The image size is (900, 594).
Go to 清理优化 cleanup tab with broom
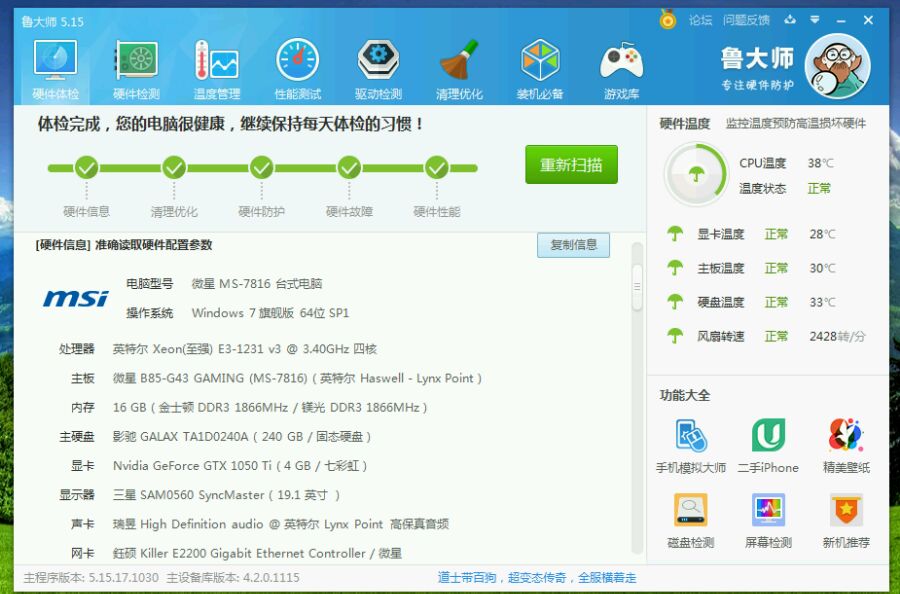click(x=459, y=69)
